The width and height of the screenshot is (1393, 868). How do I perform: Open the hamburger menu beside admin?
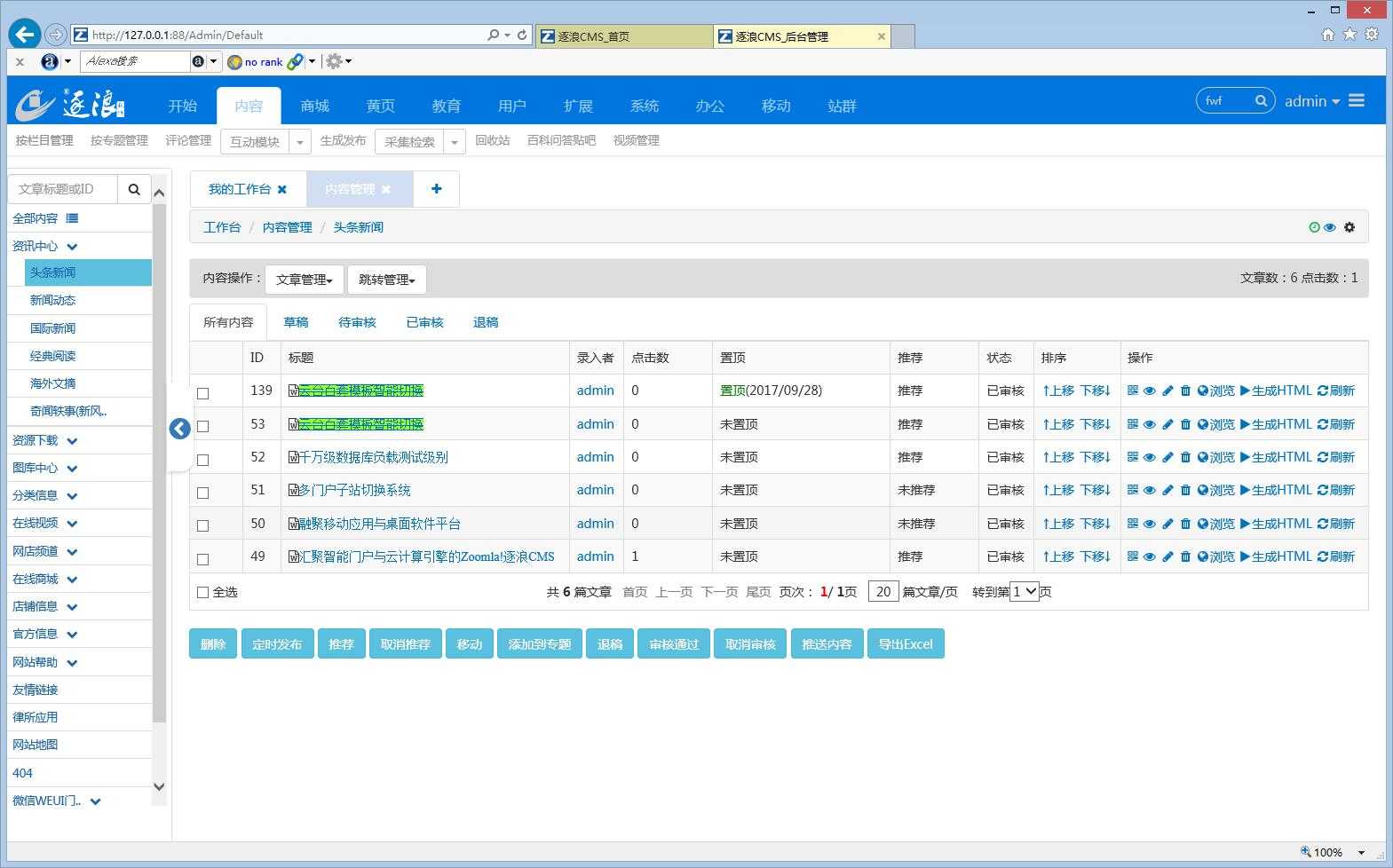point(1357,101)
